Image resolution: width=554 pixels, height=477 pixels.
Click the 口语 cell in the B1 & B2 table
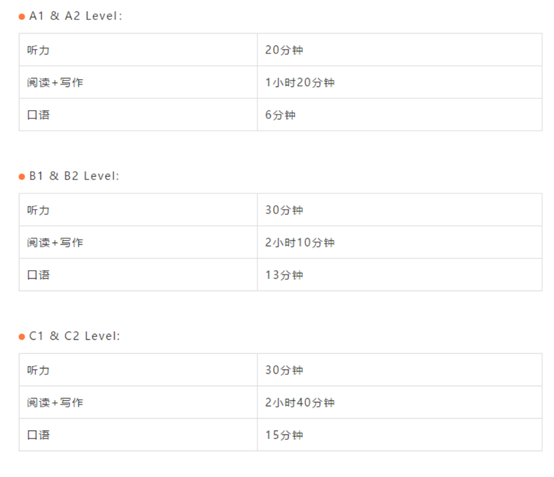coord(138,275)
